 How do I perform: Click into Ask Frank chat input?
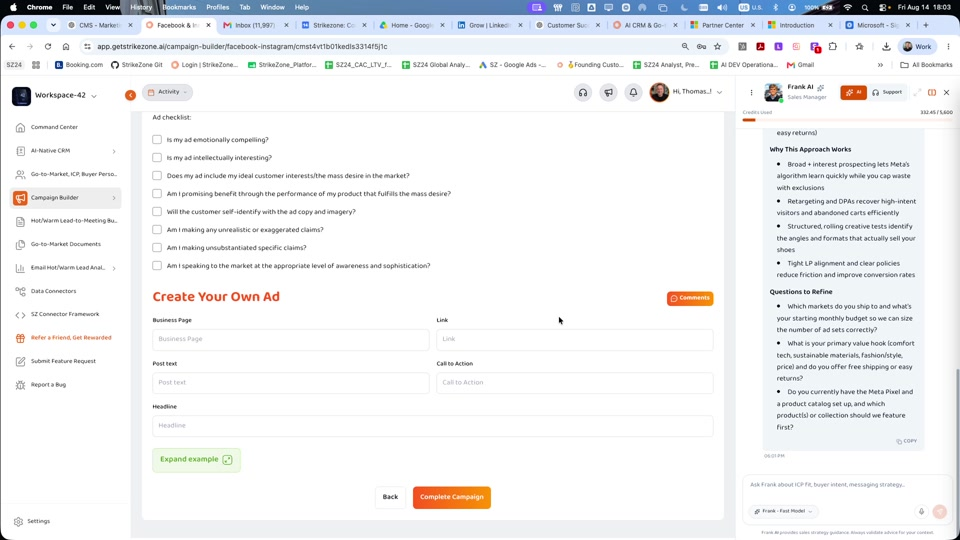847,485
